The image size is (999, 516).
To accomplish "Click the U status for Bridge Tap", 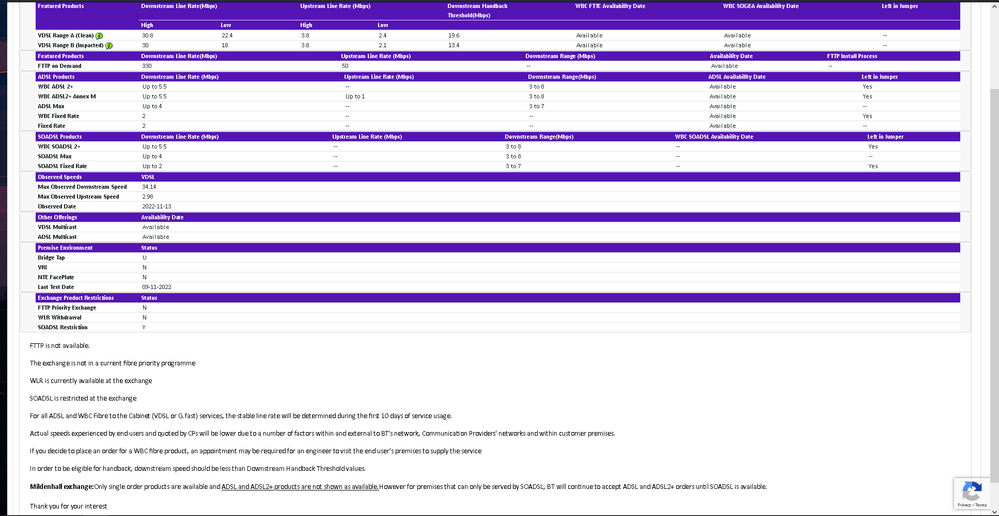I will click(x=145, y=257).
